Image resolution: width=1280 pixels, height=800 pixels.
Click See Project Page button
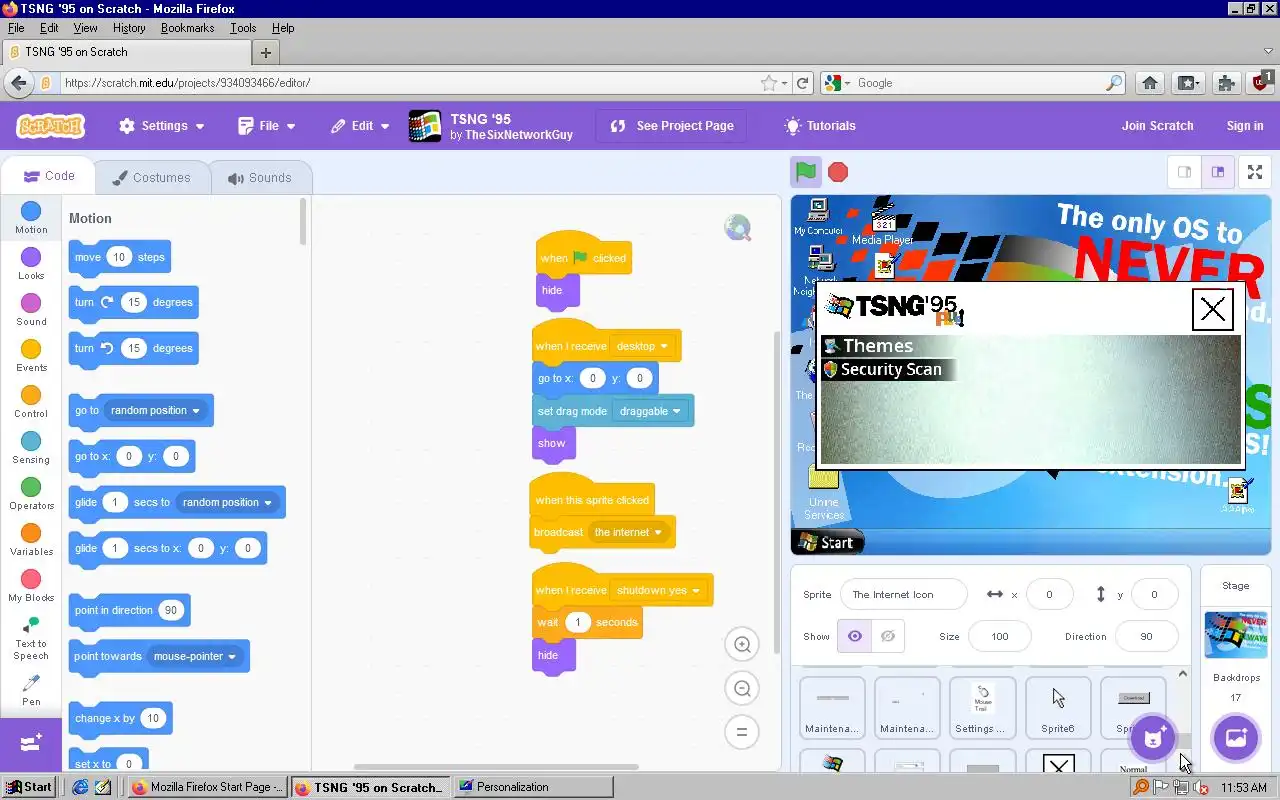(671, 126)
